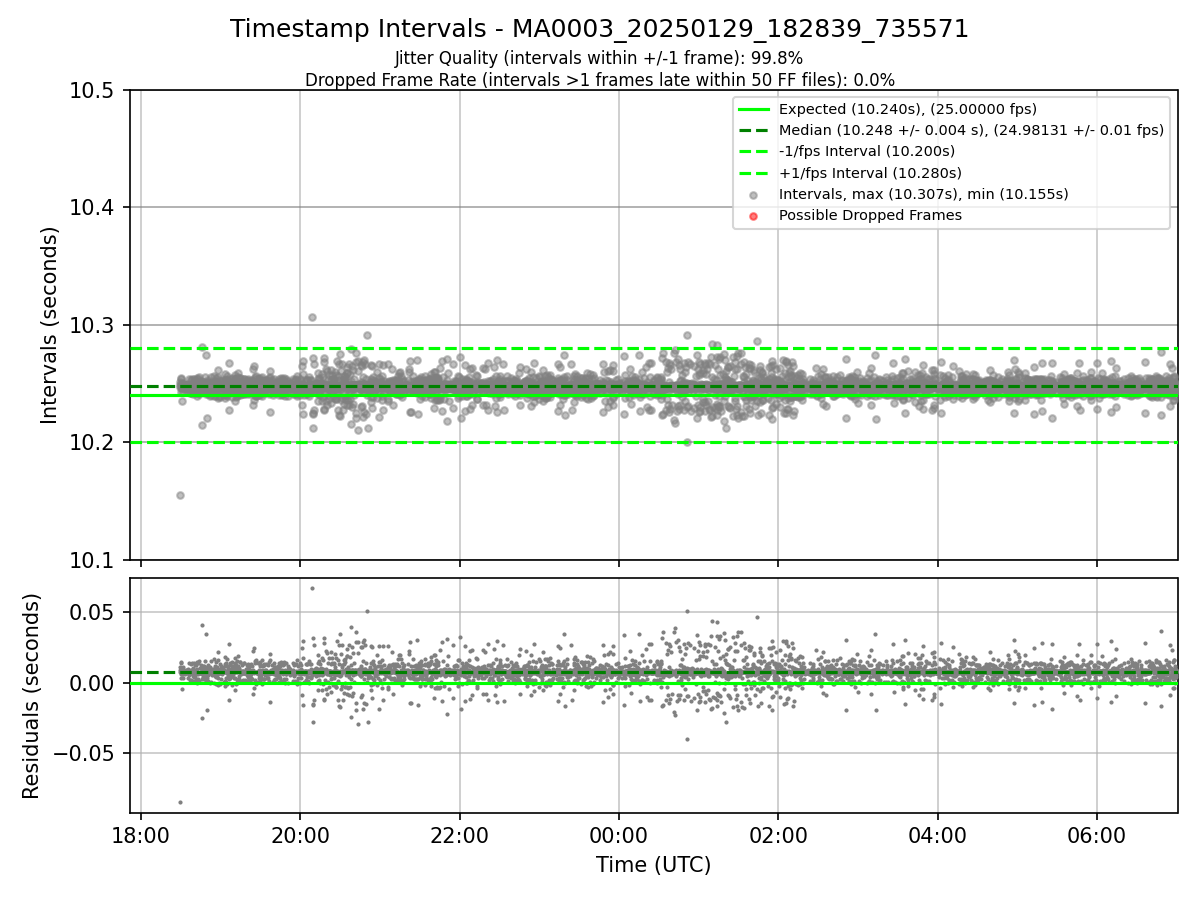Click the Residuals (seconds) y-axis label
The width and height of the screenshot is (1200, 900).
[x=32, y=696]
